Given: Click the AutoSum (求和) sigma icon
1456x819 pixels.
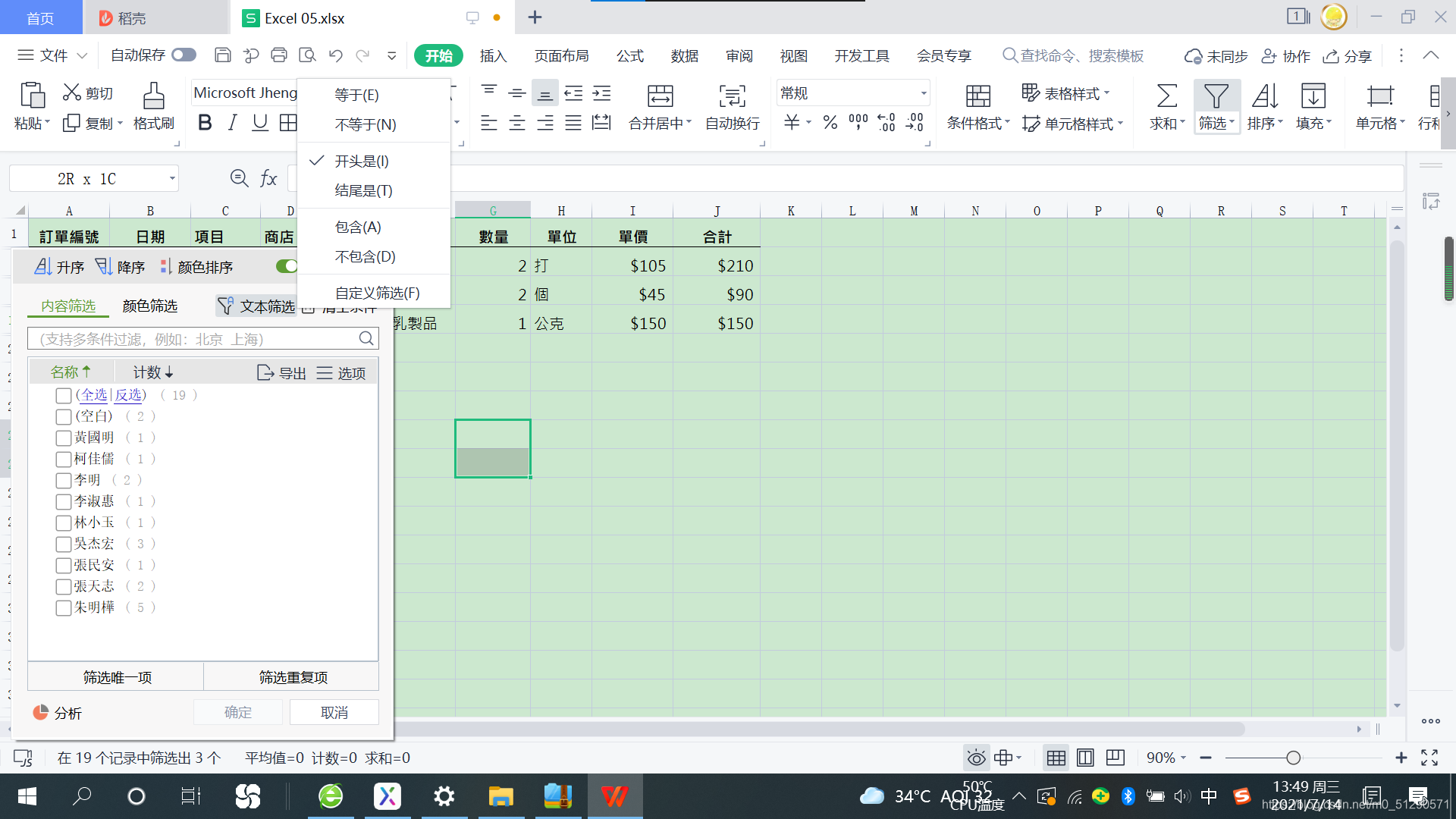Looking at the screenshot, I should pos(1166,96).
